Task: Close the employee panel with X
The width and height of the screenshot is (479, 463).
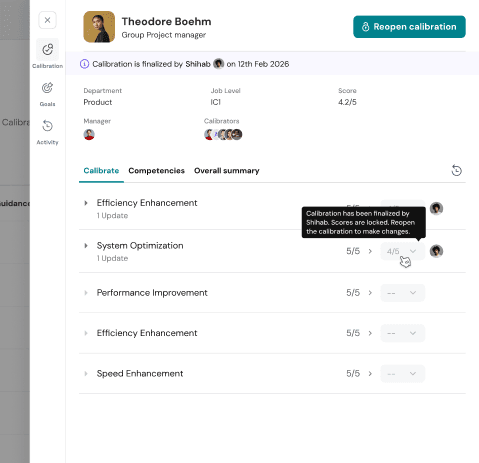Action: pyautogui.click(x=47, y=20)
